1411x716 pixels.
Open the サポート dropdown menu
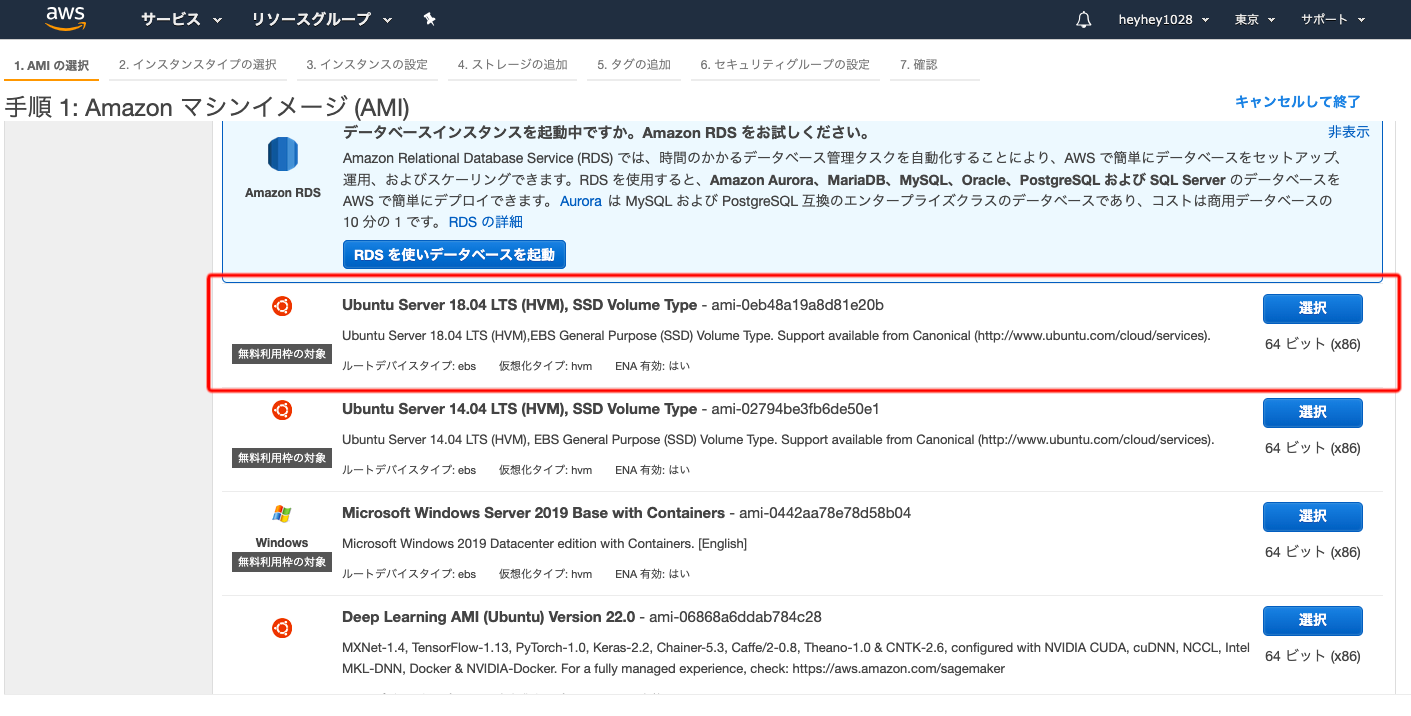[1334, 19]
